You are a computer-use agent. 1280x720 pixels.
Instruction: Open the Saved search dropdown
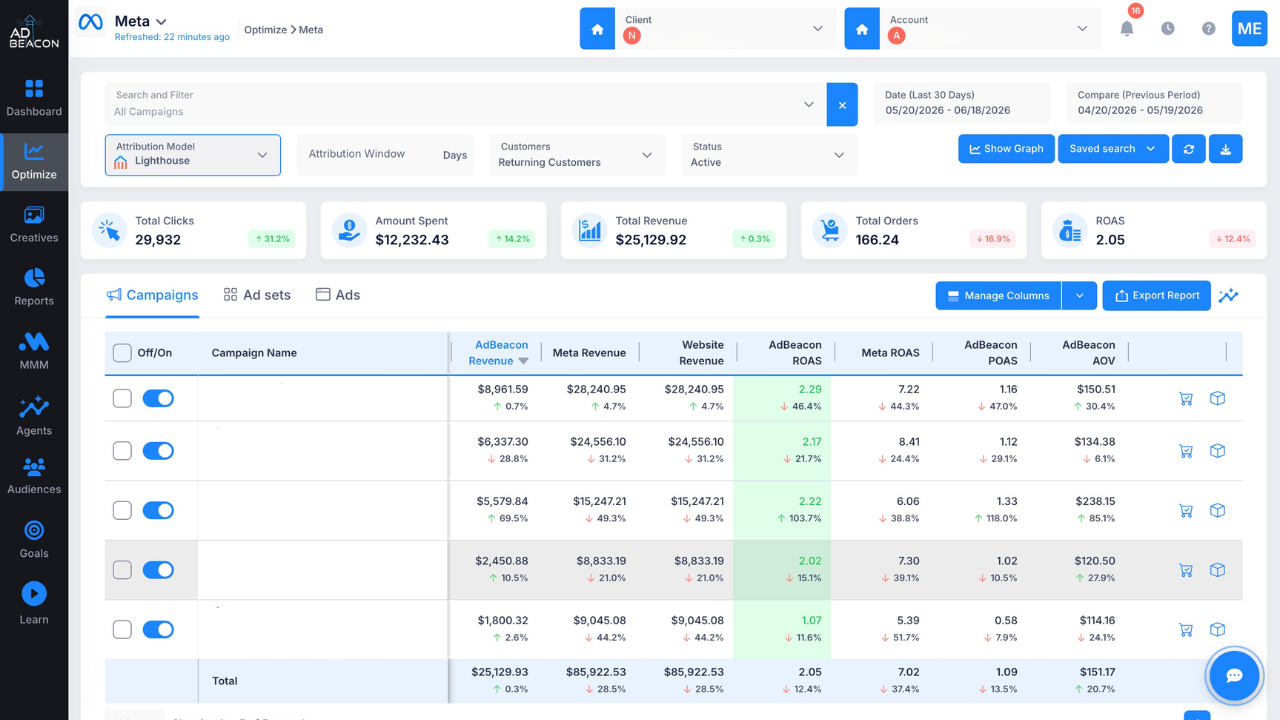[1113, 149]
